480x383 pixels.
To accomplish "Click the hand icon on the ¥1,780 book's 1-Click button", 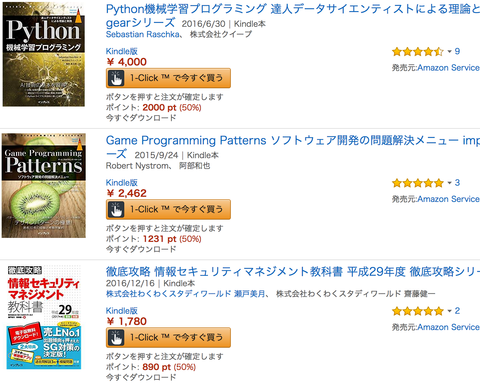I will tap(116, 338).
